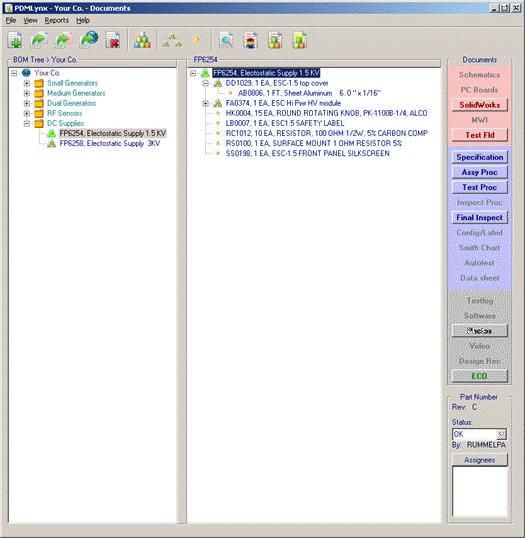Click the document search magnifier icon
The image size is (525, 538).
click(x=226, y=40)
